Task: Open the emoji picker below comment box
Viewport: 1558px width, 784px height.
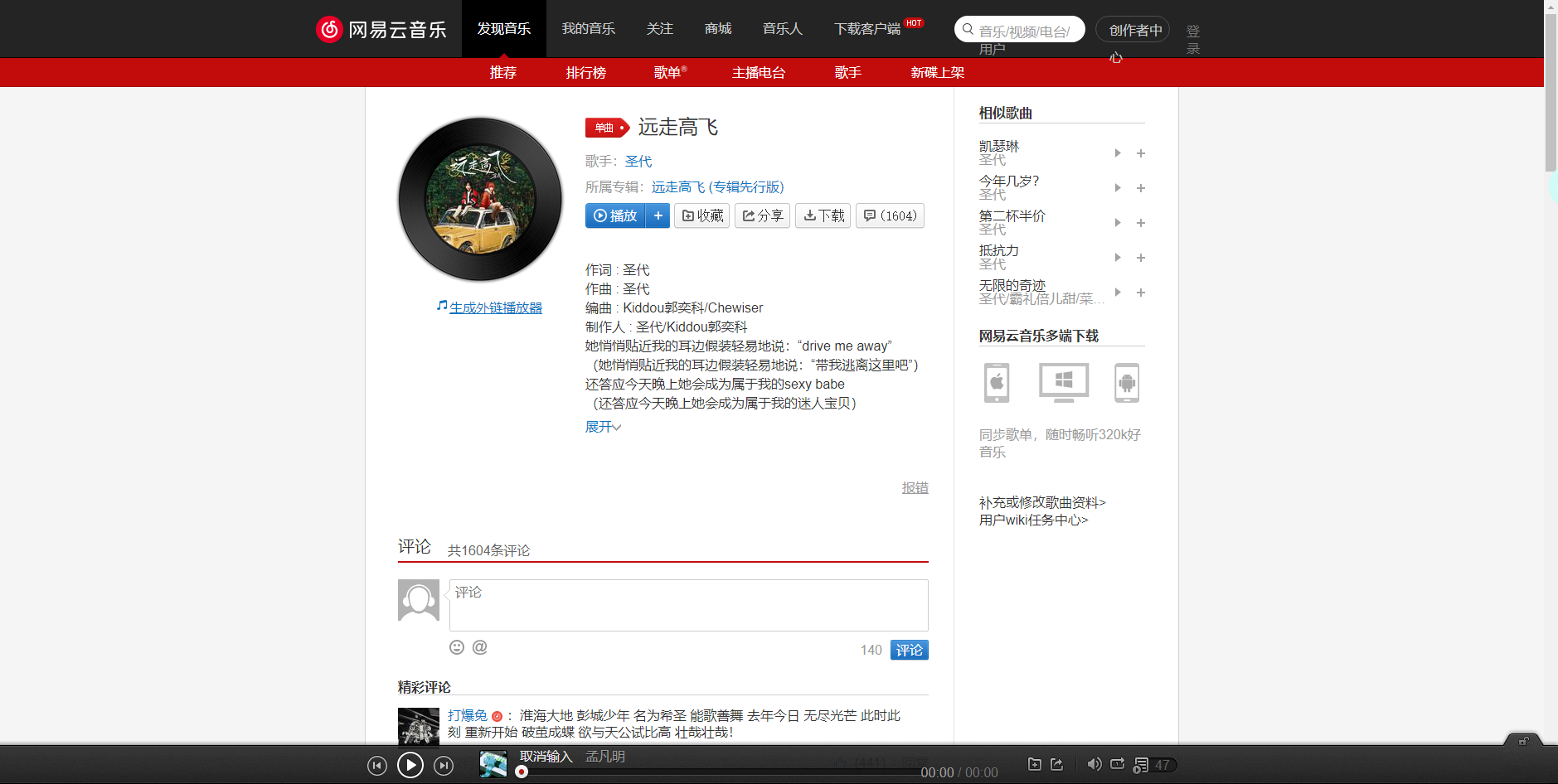Action: click(x=457, y=647)
